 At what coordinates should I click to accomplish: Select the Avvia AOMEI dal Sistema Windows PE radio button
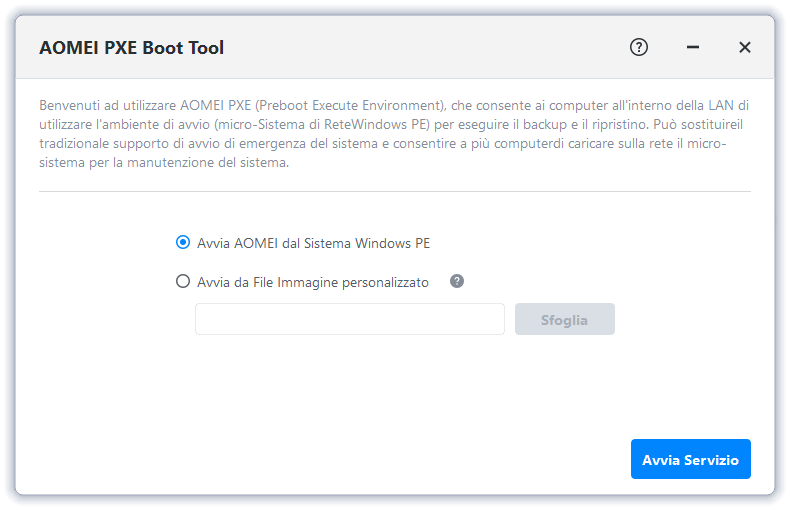click(182, 242)
